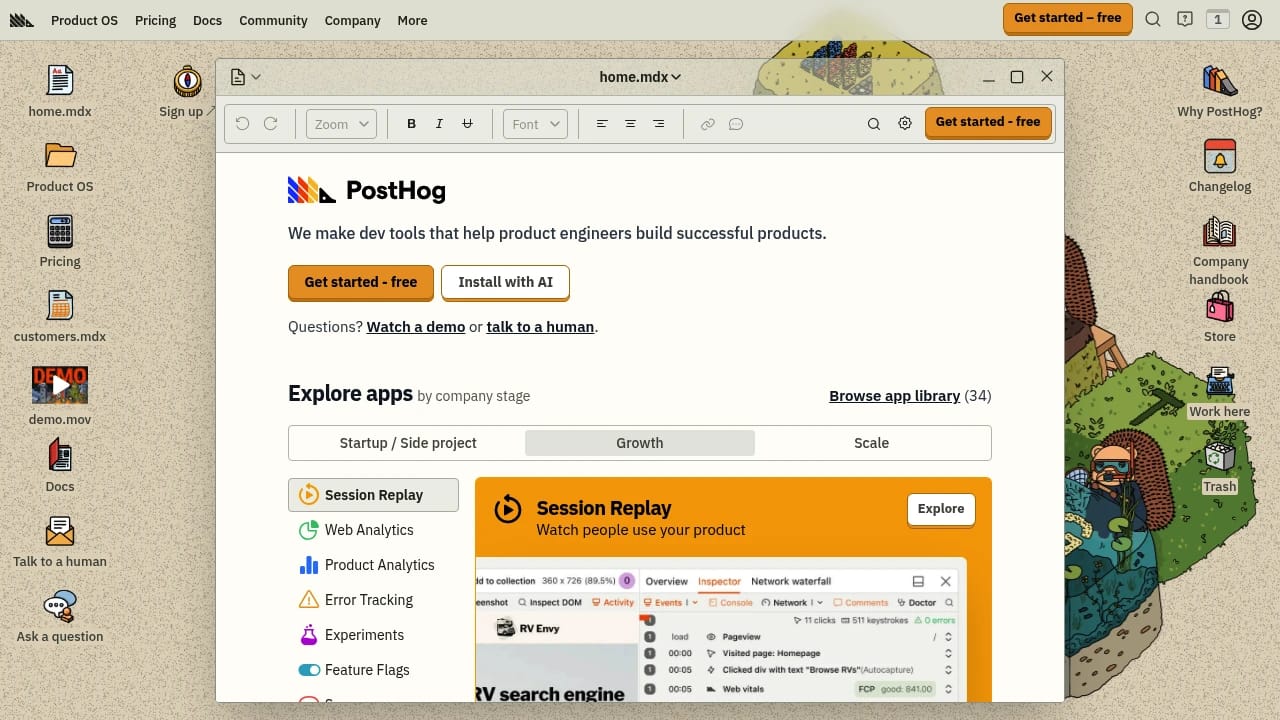
Task: Toggle bold formatting
Action: click(411, 123)
